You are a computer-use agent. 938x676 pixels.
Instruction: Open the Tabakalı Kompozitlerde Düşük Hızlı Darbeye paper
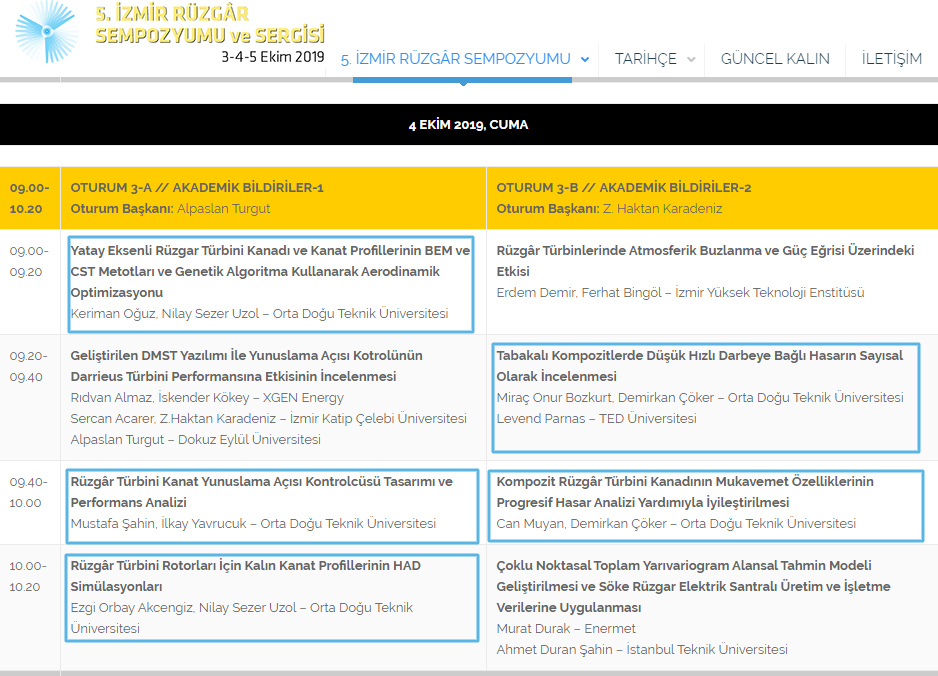(699, 366)
